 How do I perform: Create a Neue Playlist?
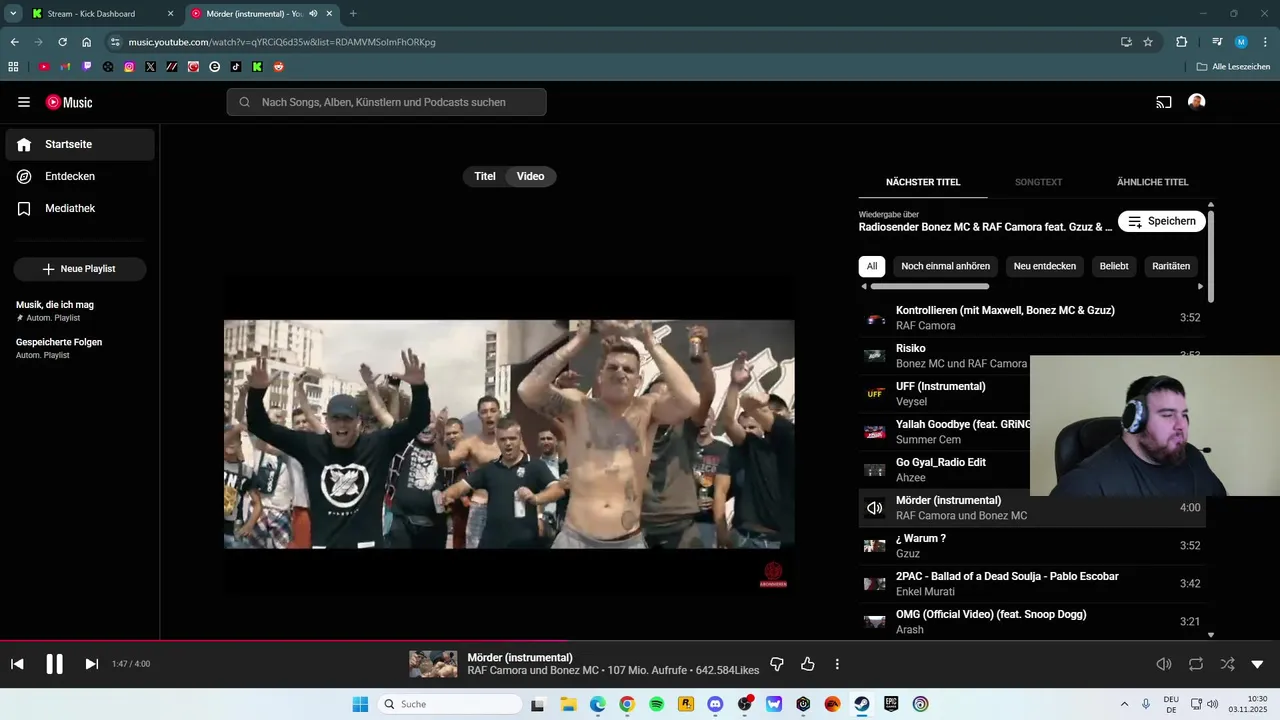coord(80,269)
